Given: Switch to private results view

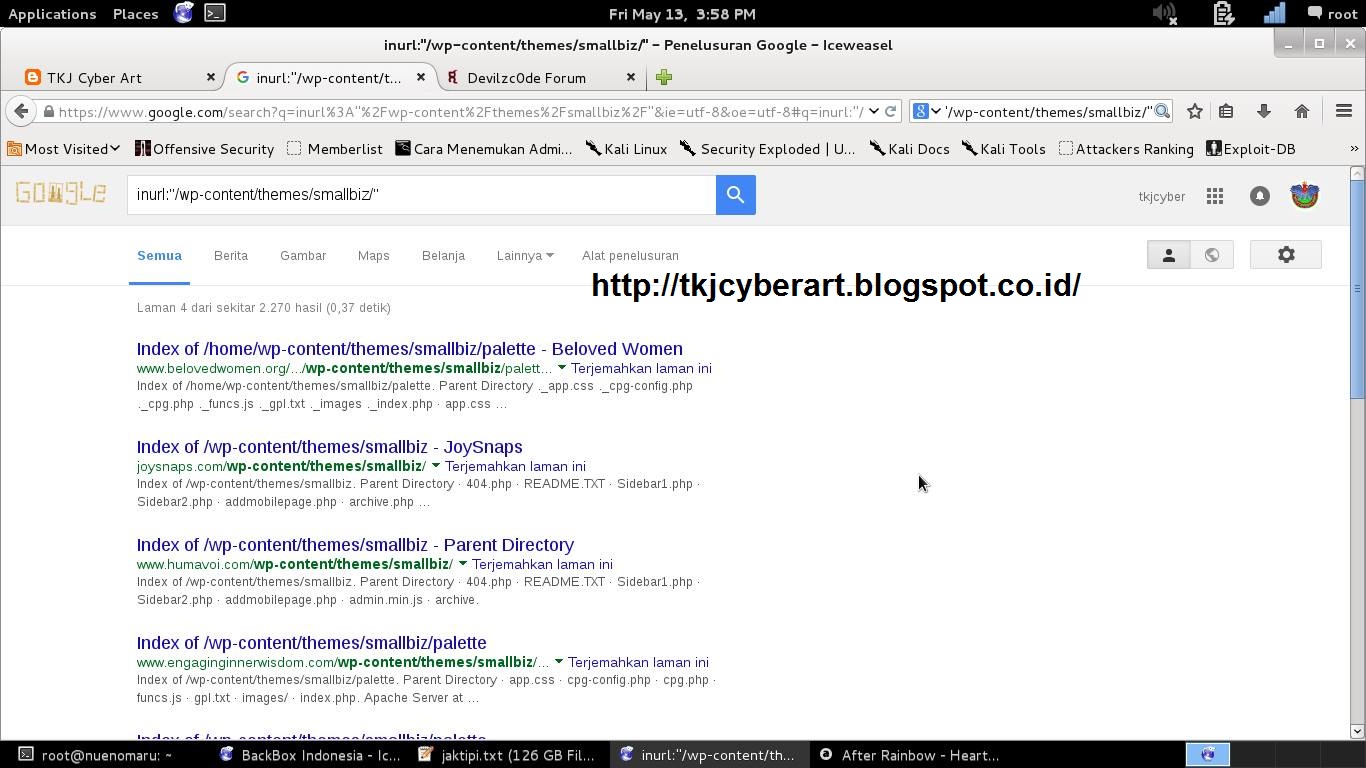Looking at the screenshot, I should (x=1168, y=255).
